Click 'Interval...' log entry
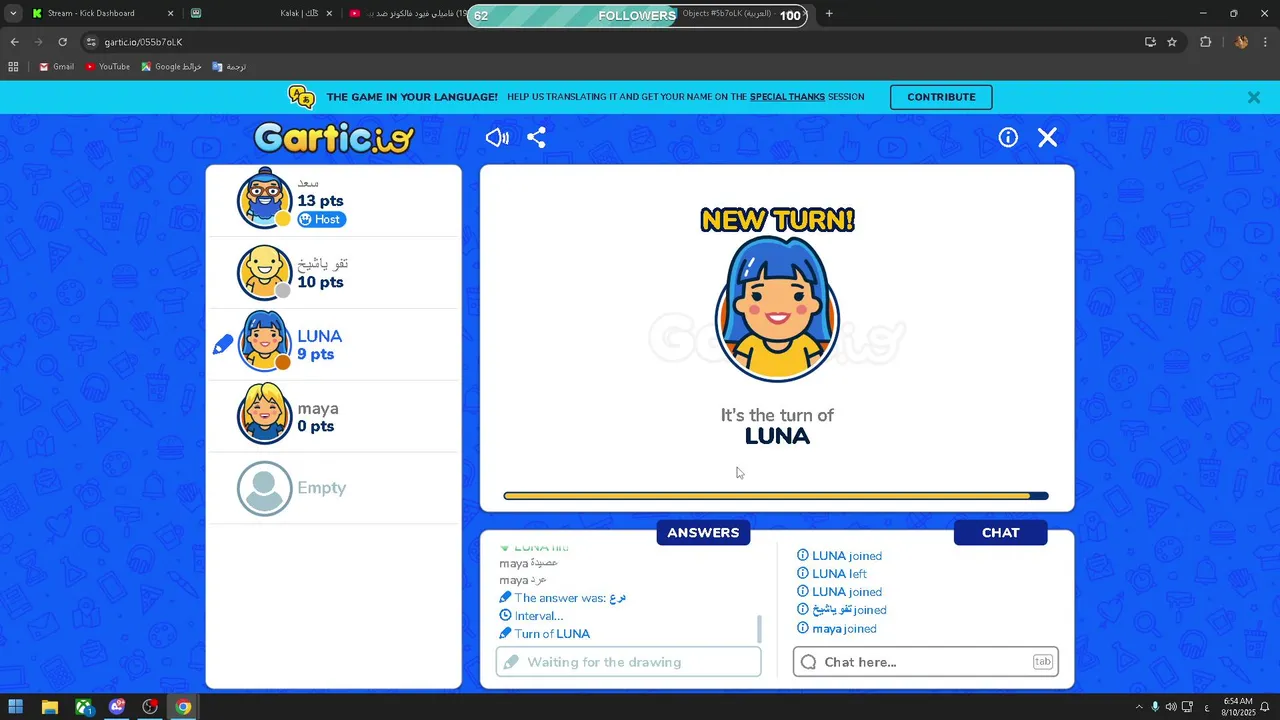Image resolution: width=1280 pixels, height=720 pixels. 531,616
